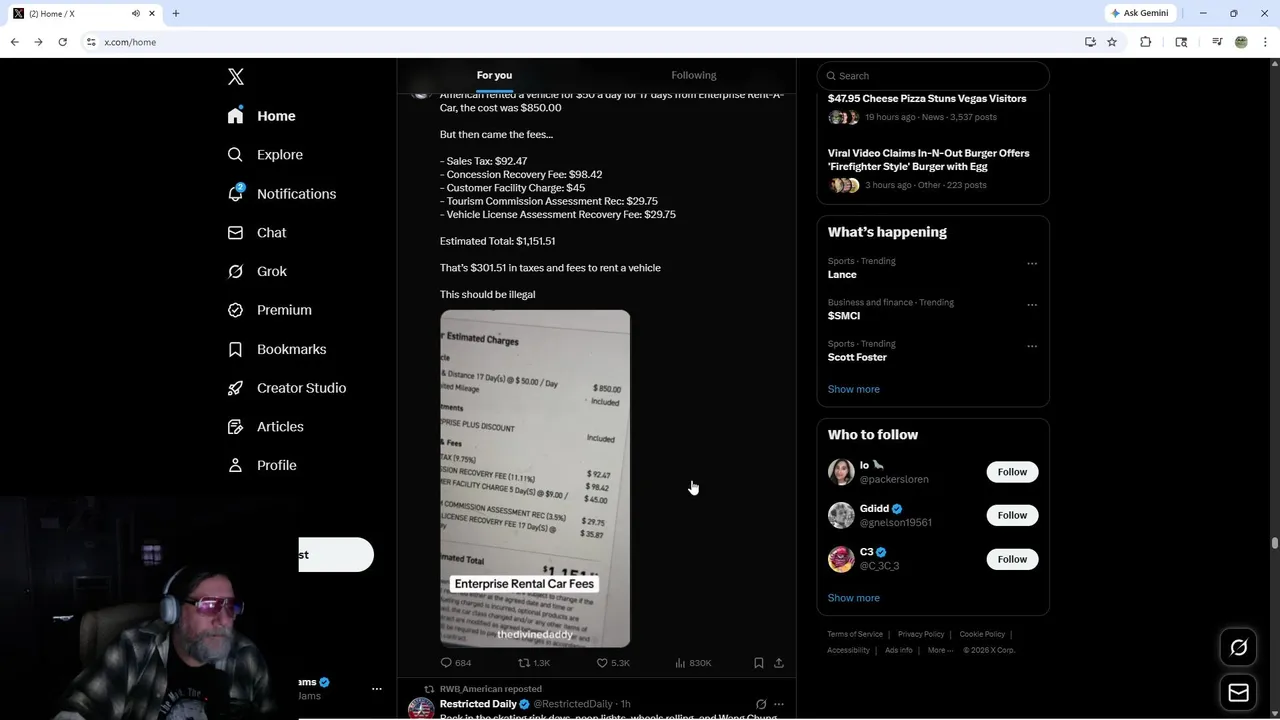Screen dimensions: 1280x720
Task: Open Restricted Daily profile name
Action: tap(478, 704)
